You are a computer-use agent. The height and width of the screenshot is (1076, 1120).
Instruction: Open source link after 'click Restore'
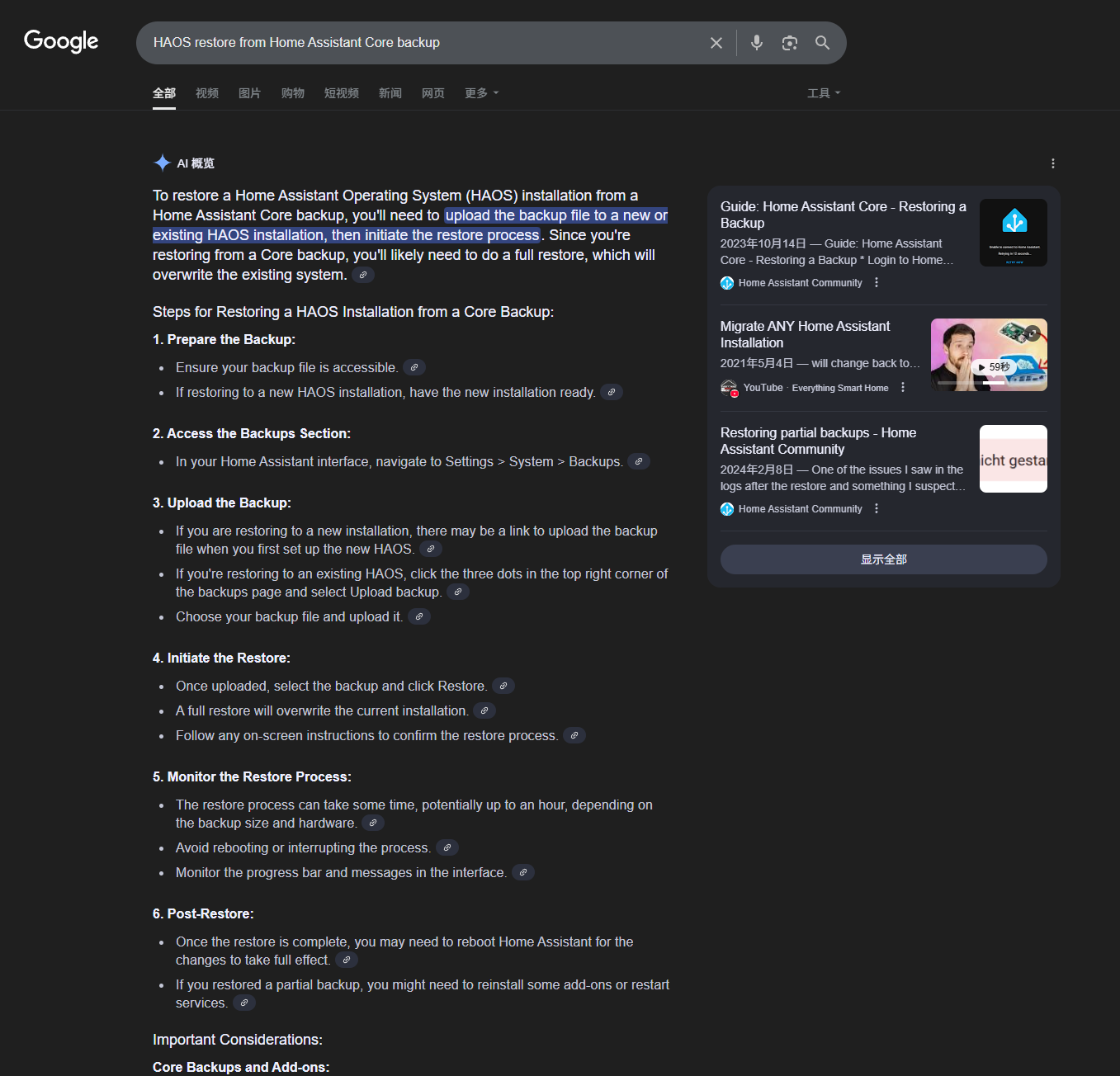503,686
